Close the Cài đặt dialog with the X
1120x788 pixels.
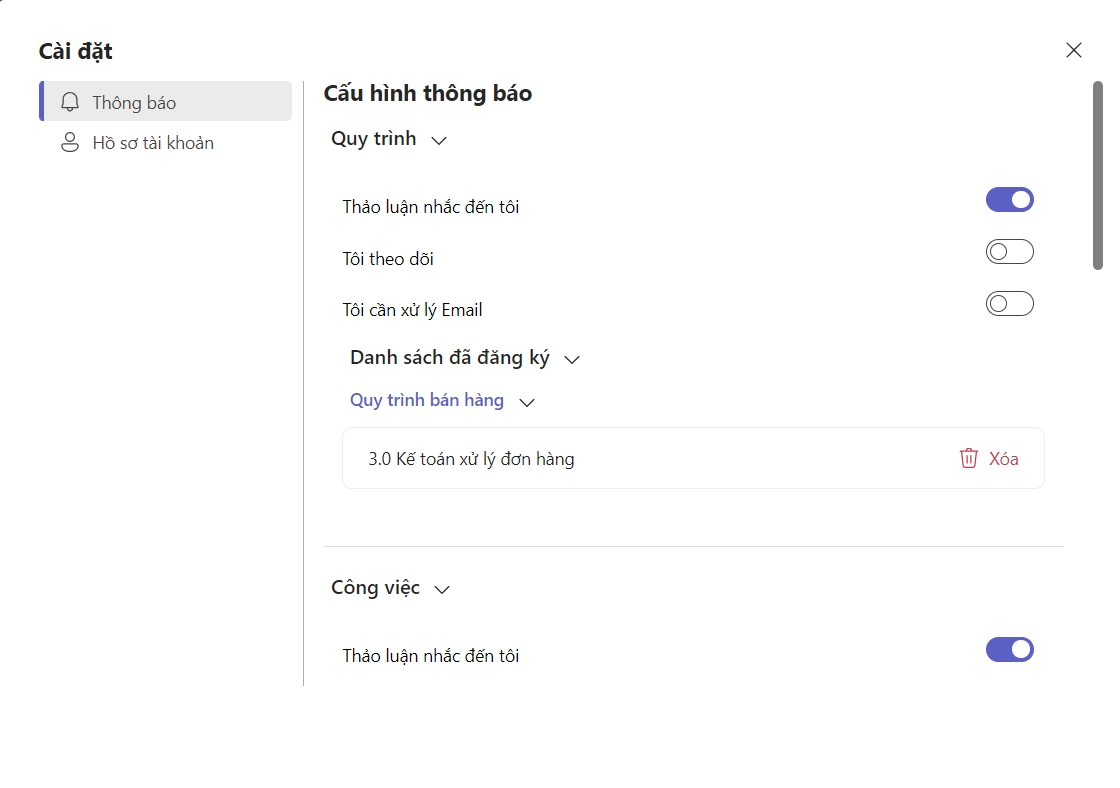point(1073,50)
